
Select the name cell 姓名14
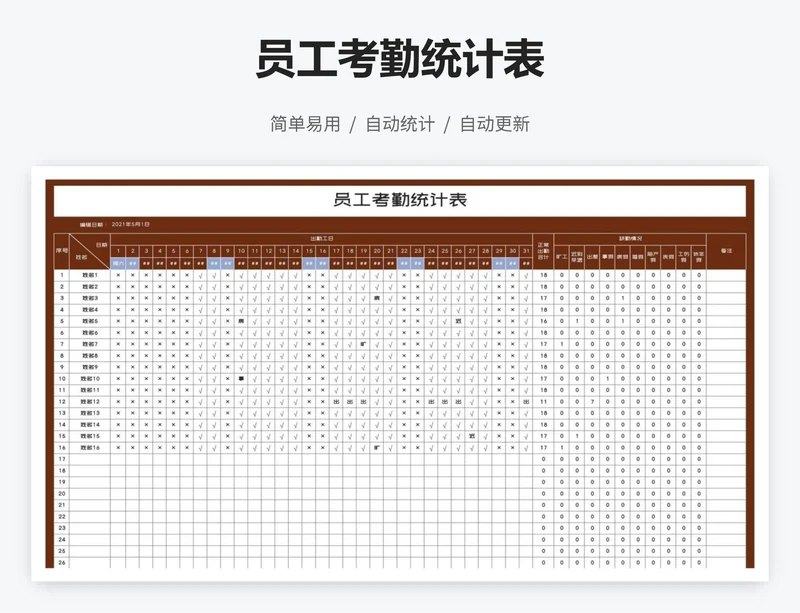[x=90, y=425]
